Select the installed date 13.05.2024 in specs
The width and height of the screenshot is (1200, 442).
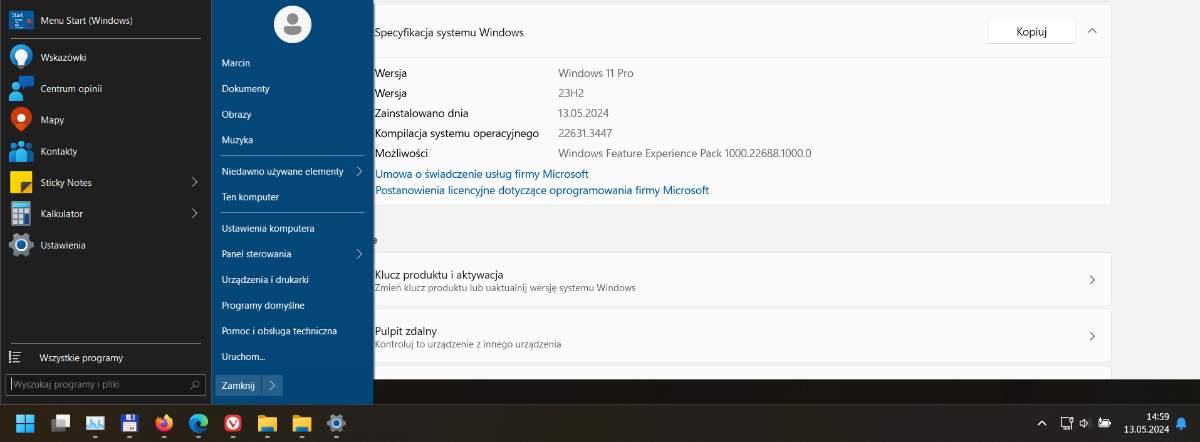(584, 113)
